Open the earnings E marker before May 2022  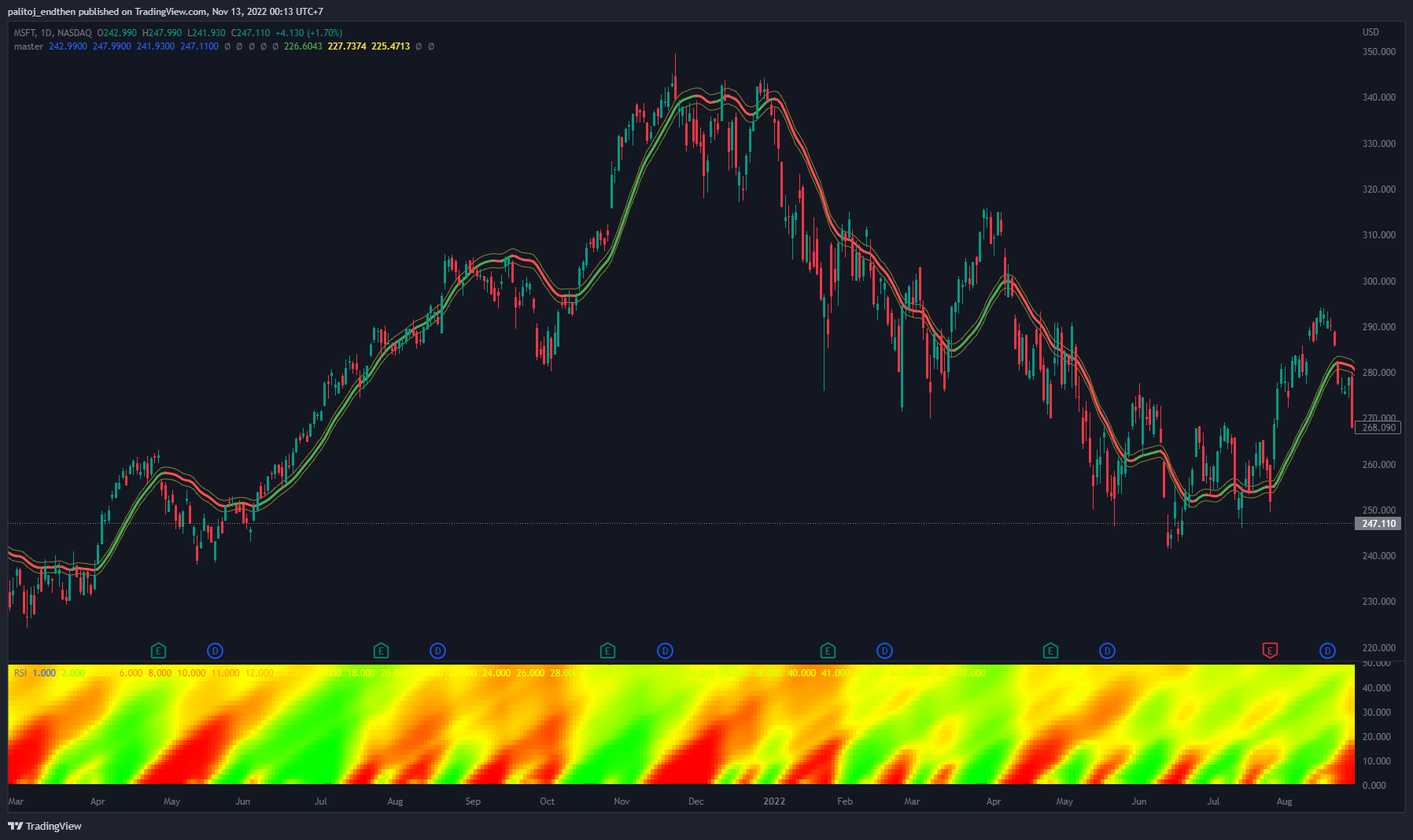(x=1050, y=650)
